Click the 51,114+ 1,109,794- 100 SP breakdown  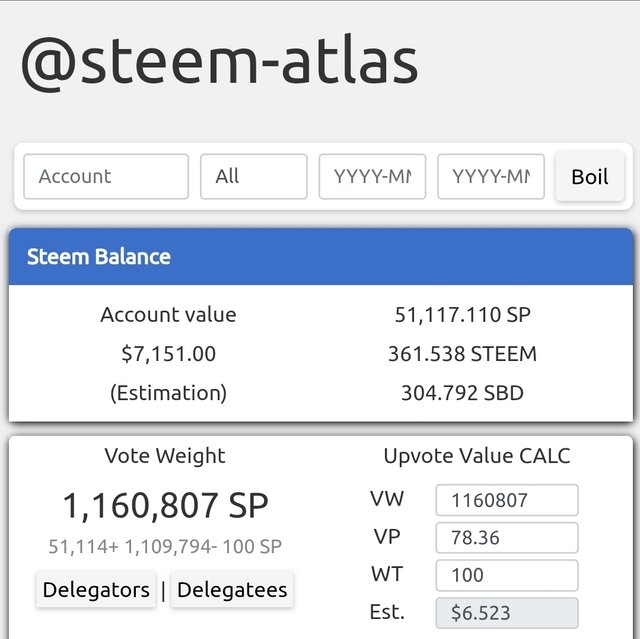(165, 546)
